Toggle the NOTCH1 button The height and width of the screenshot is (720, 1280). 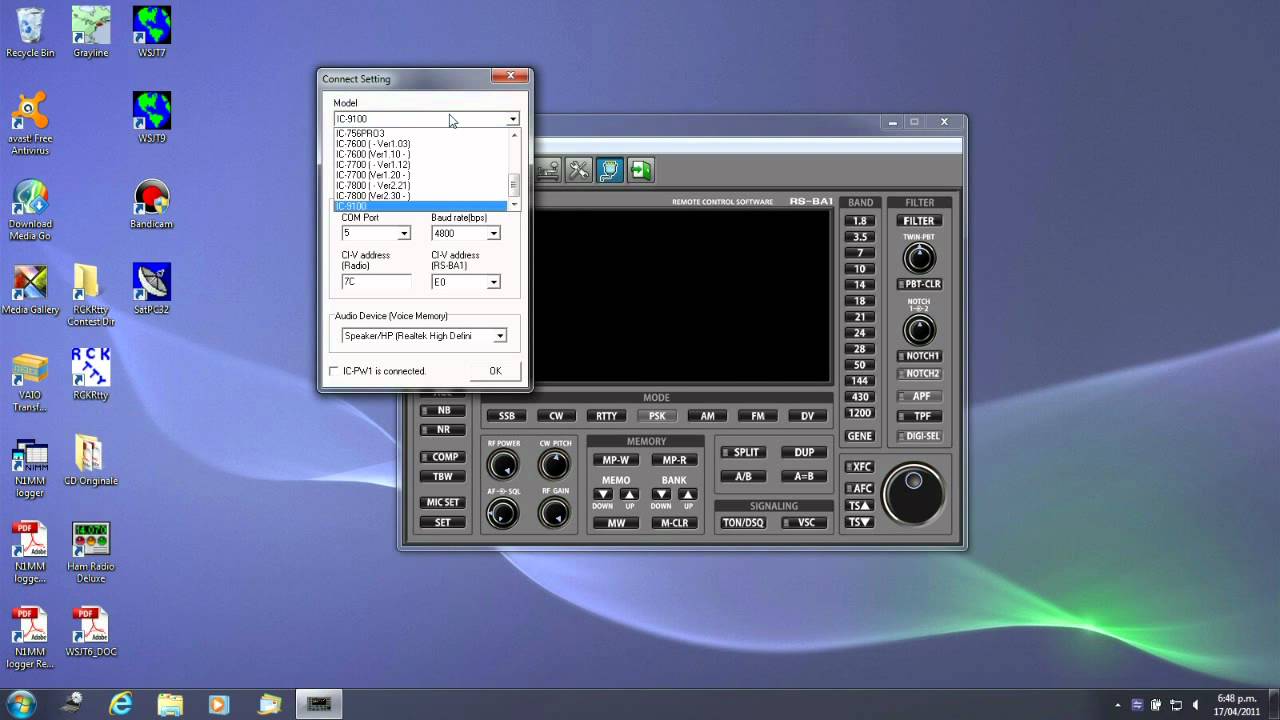coord(918,356)
